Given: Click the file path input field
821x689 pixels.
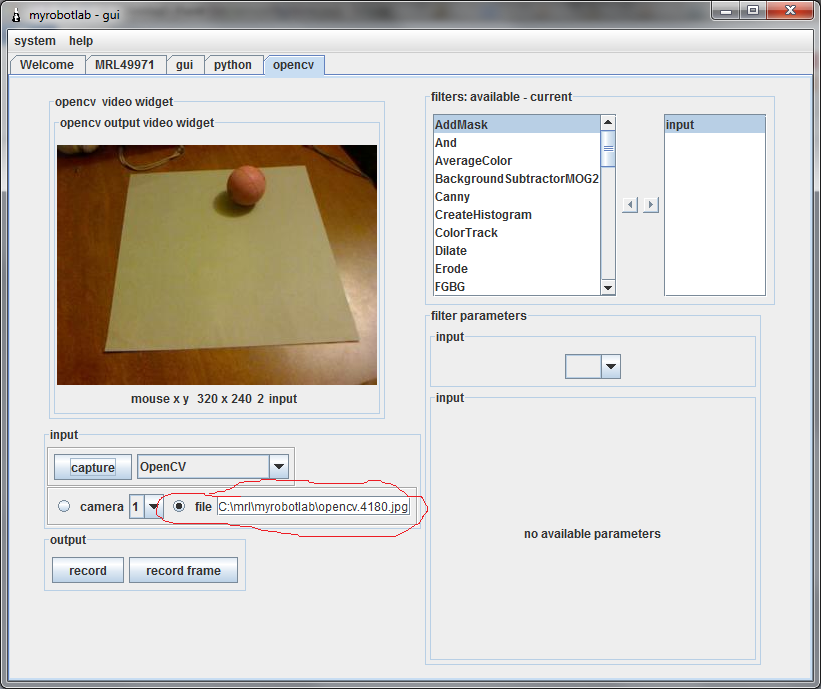Looking at the screenshot, I should tap(314, 507).
